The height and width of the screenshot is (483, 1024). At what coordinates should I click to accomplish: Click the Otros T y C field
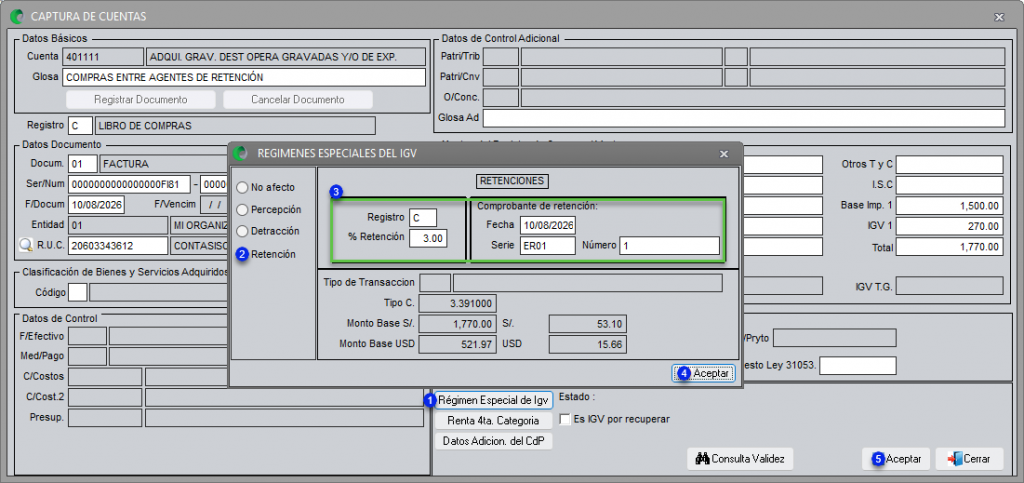pyautogui.click(x=950, y=165)
